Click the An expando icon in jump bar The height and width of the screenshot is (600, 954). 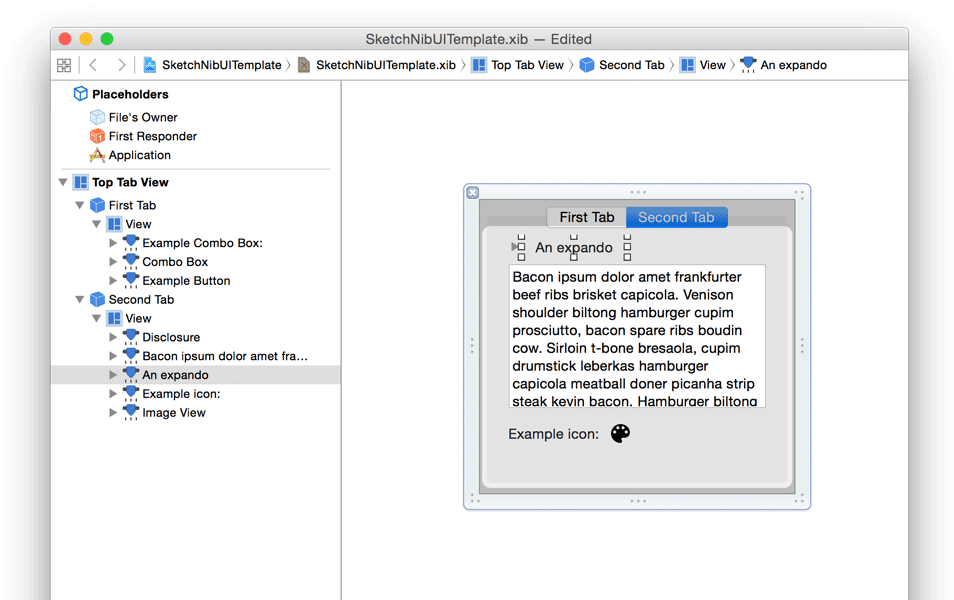[x=748, y=64]
